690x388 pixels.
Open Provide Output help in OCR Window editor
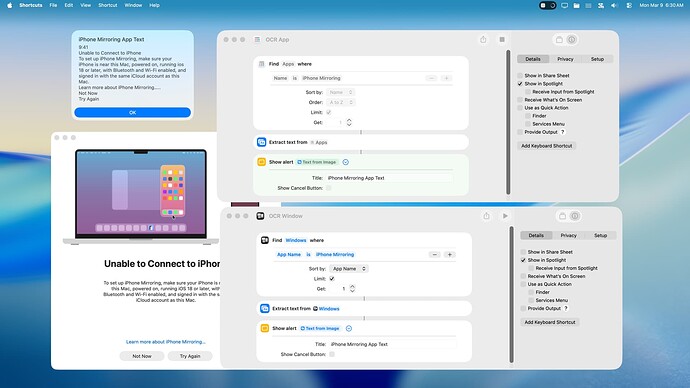[566, 308]
